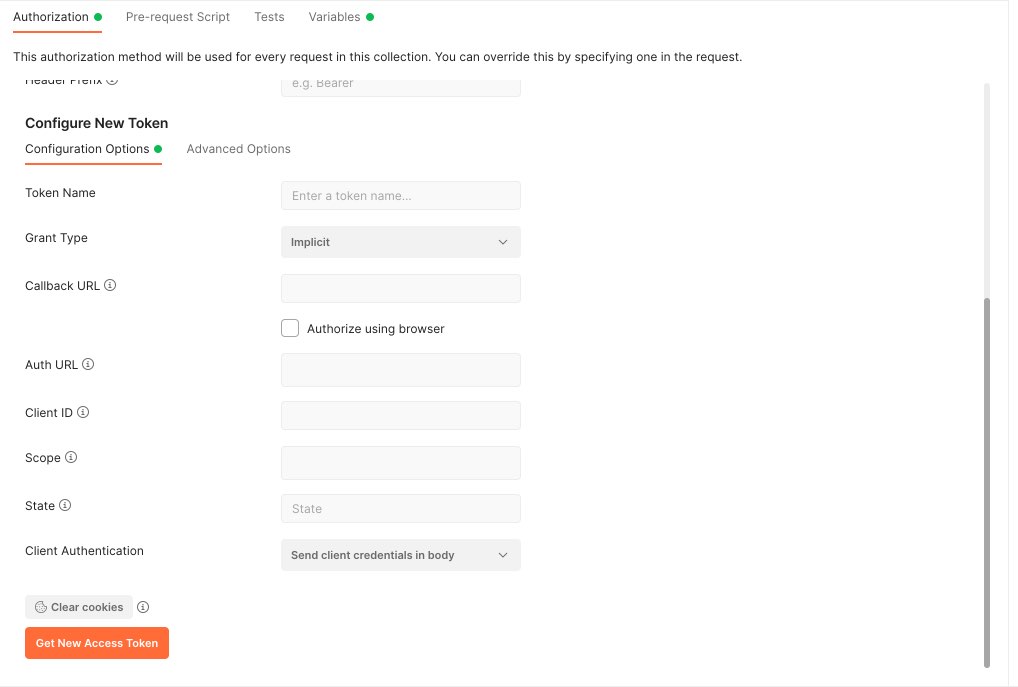This screenshot has width=1018, height=687.
Task: Click the info icon beside Callback URL
Action: (110, 285)
